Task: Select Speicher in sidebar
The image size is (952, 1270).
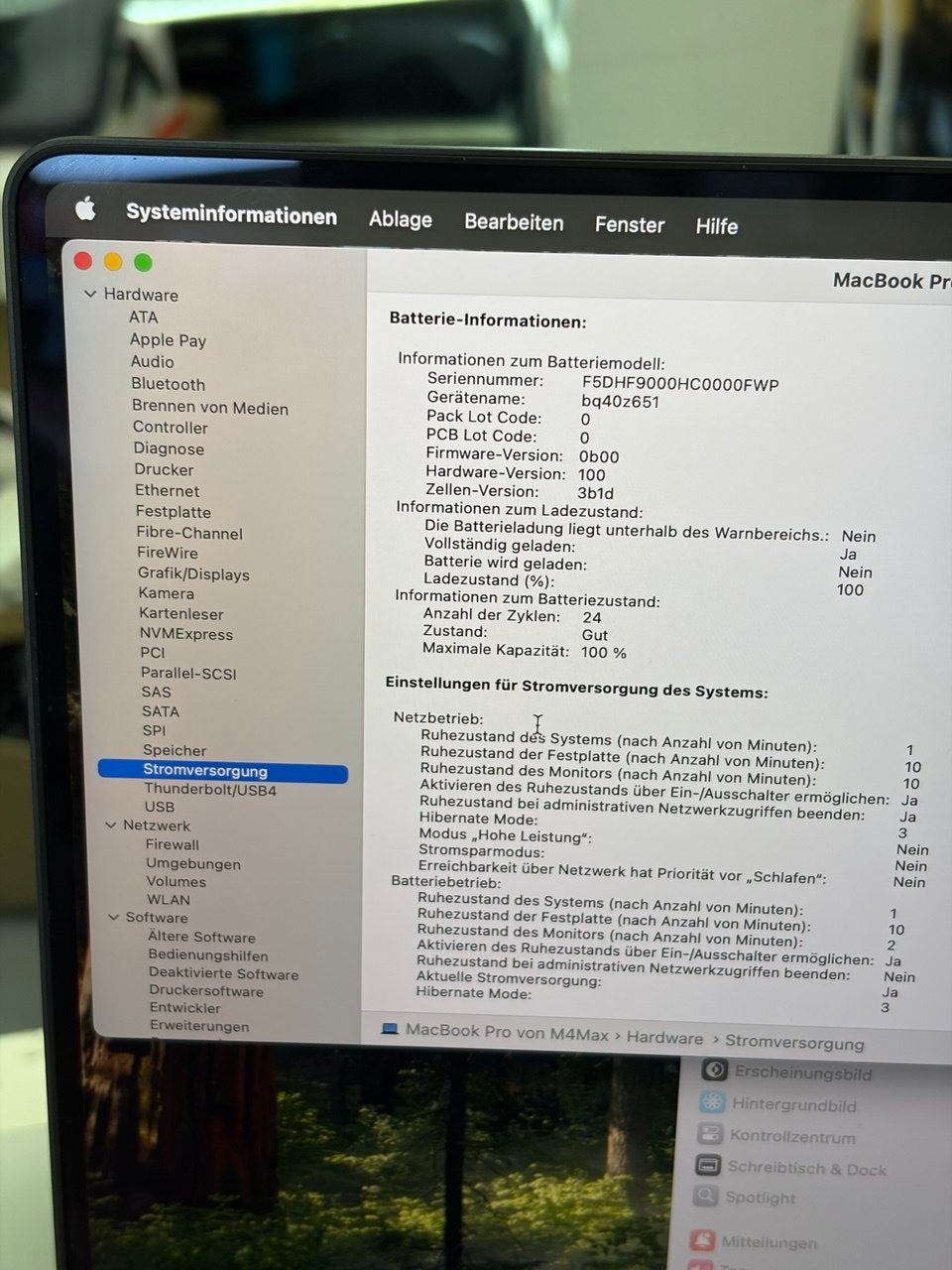Action: 175,750
